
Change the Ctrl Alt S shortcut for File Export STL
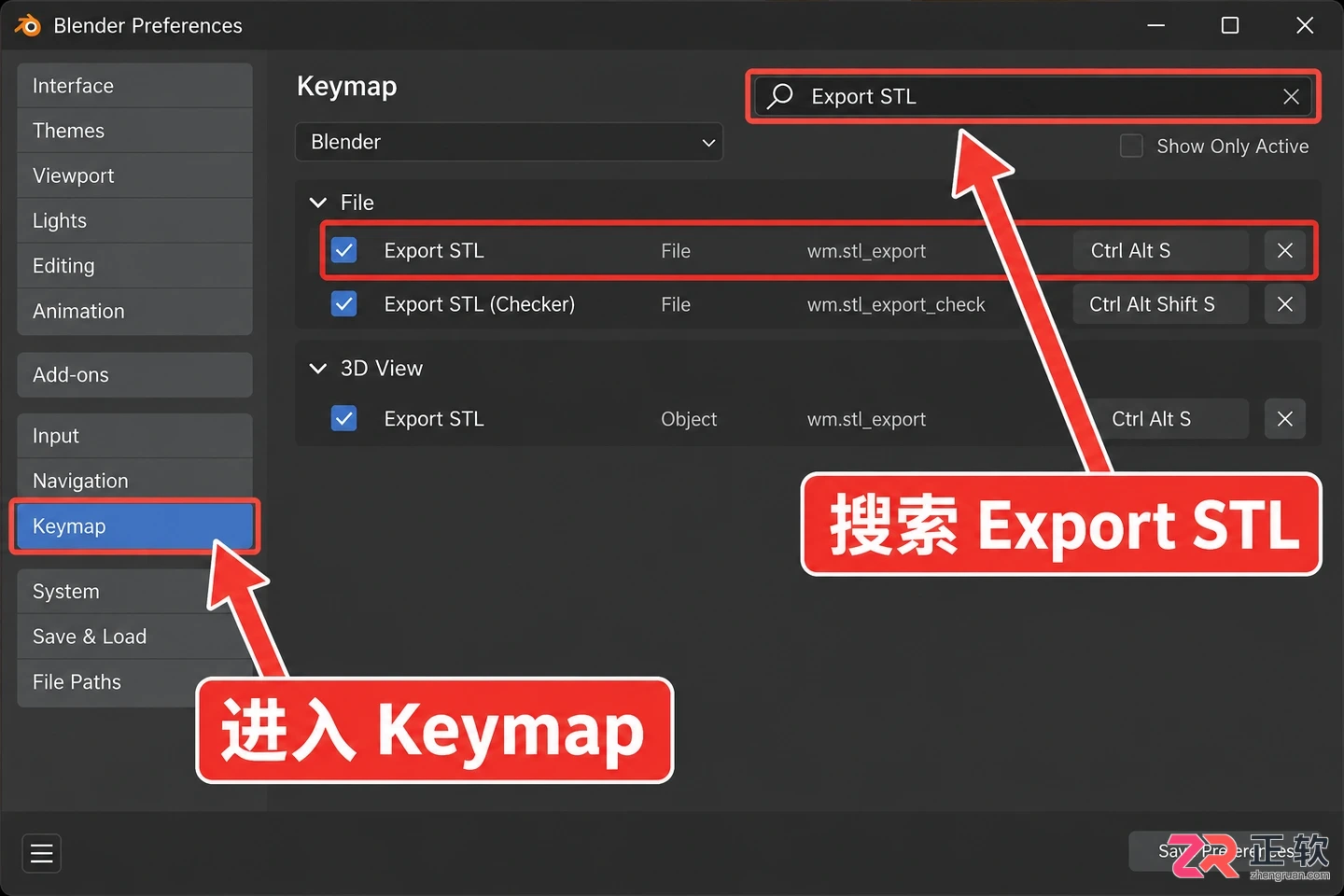[x=1160, y=250]
